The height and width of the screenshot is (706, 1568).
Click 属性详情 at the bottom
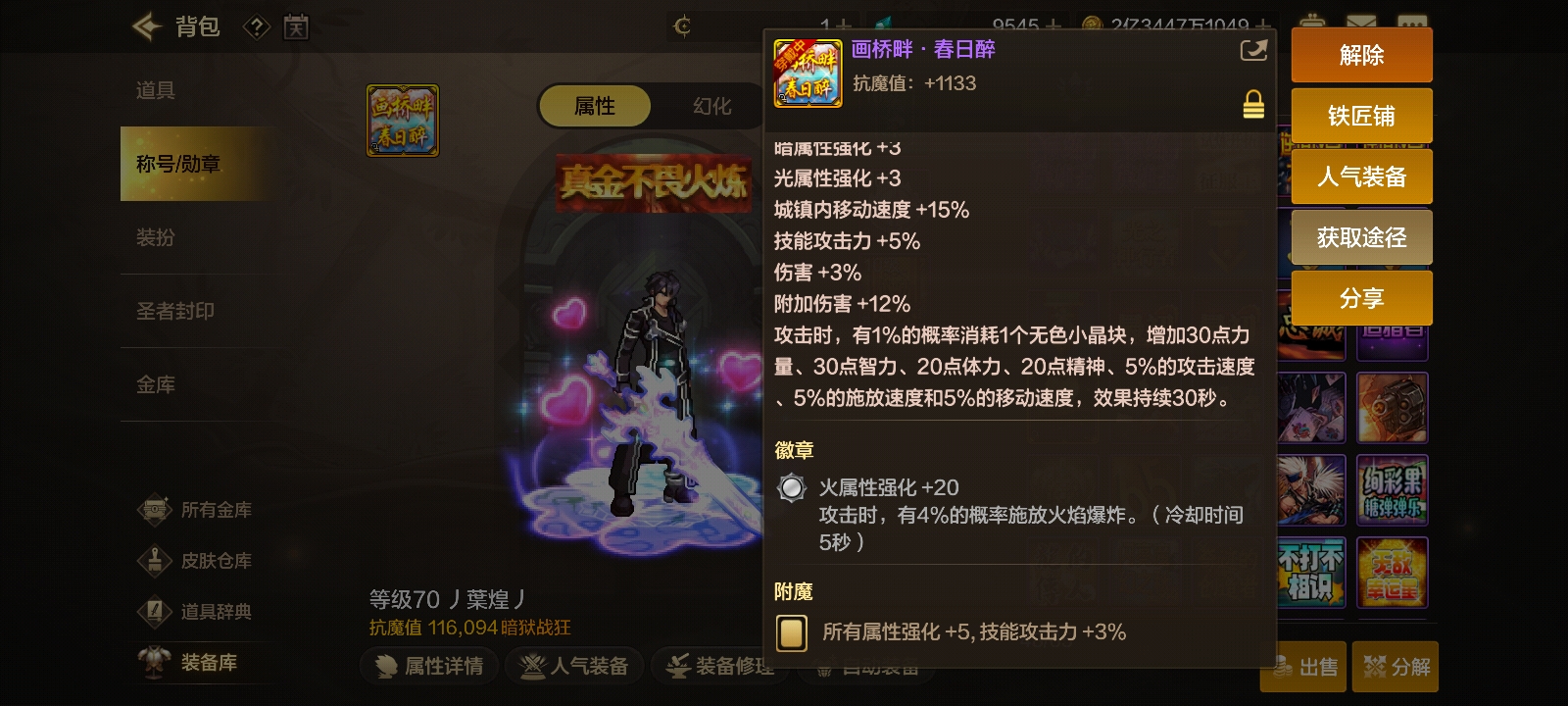tap(428, 666)
